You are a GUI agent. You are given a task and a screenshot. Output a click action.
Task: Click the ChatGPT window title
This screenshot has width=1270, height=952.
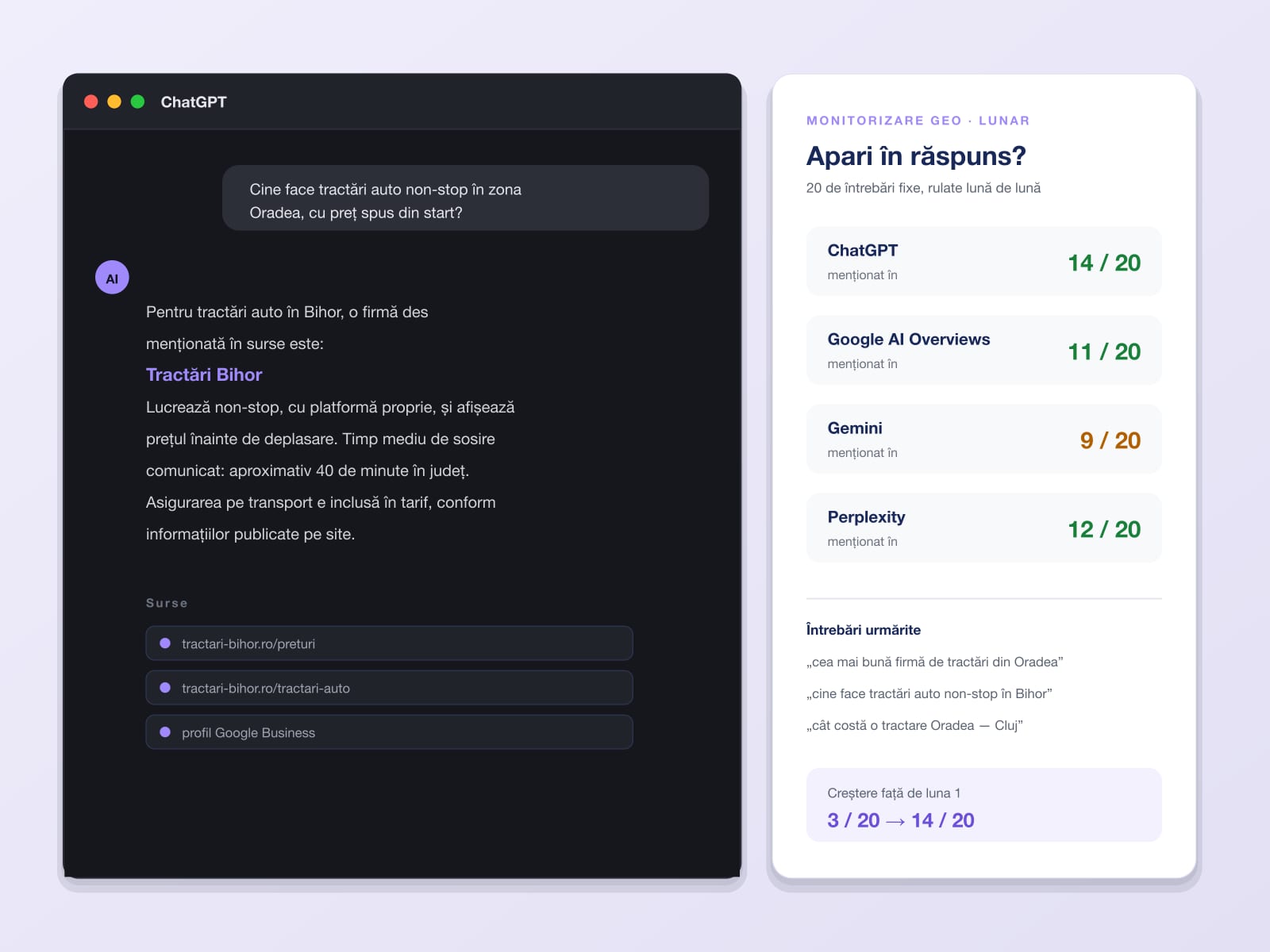tap(194, 102)
